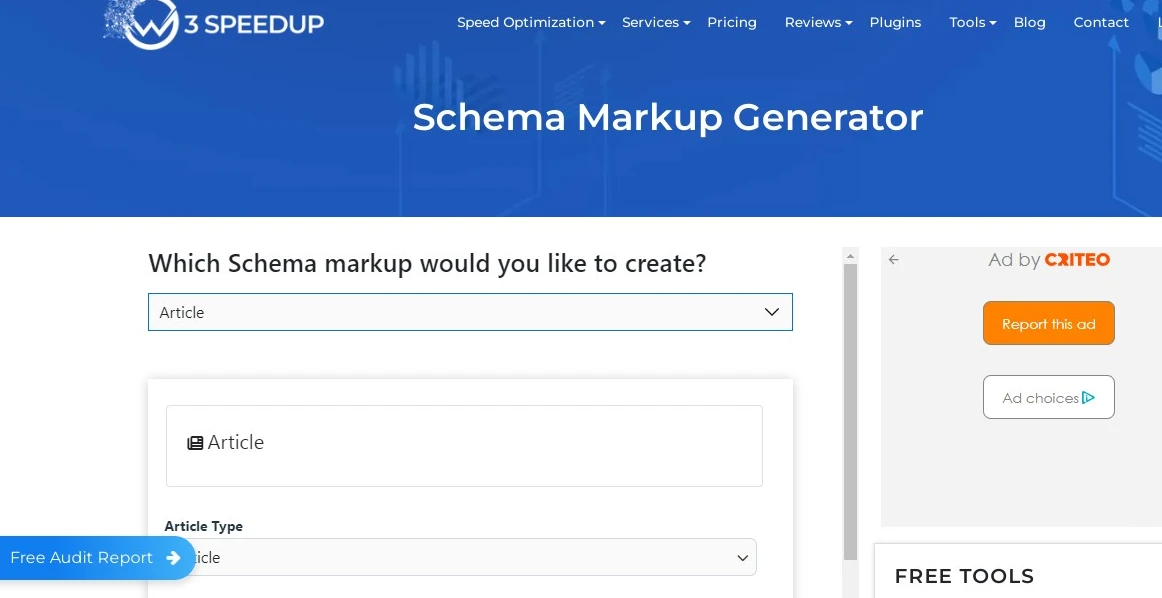Open the Free Audit Report panel
The image size is (1162, 598).
tap(80, 558)
